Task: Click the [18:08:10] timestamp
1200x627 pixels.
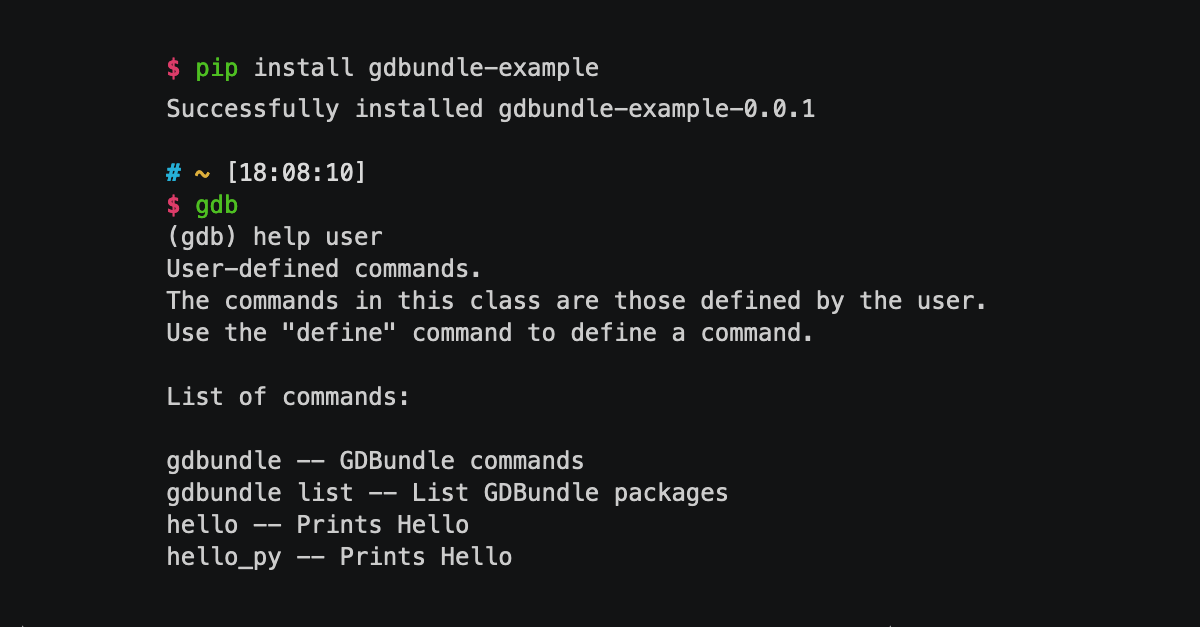Action: tap(297, 173)
